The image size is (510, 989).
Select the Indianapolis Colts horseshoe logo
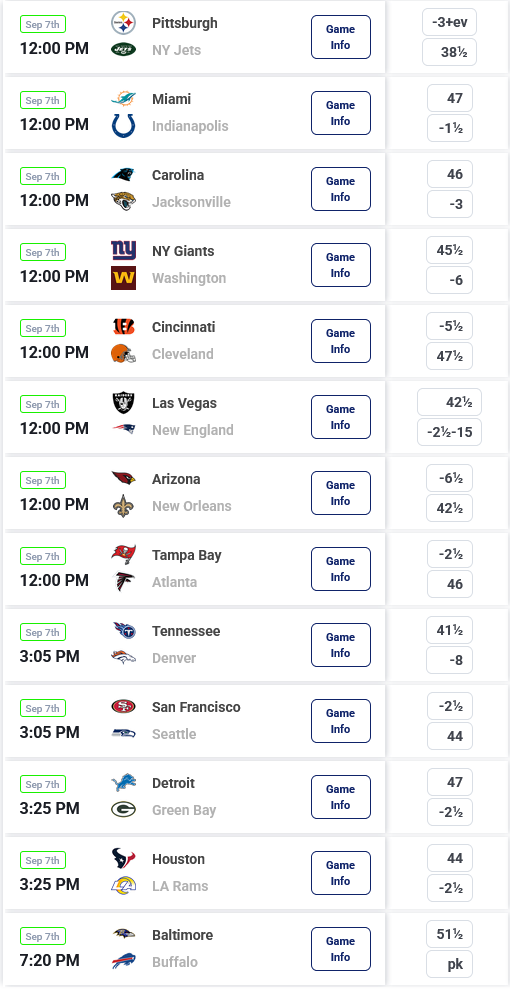(x=124, y=126)
